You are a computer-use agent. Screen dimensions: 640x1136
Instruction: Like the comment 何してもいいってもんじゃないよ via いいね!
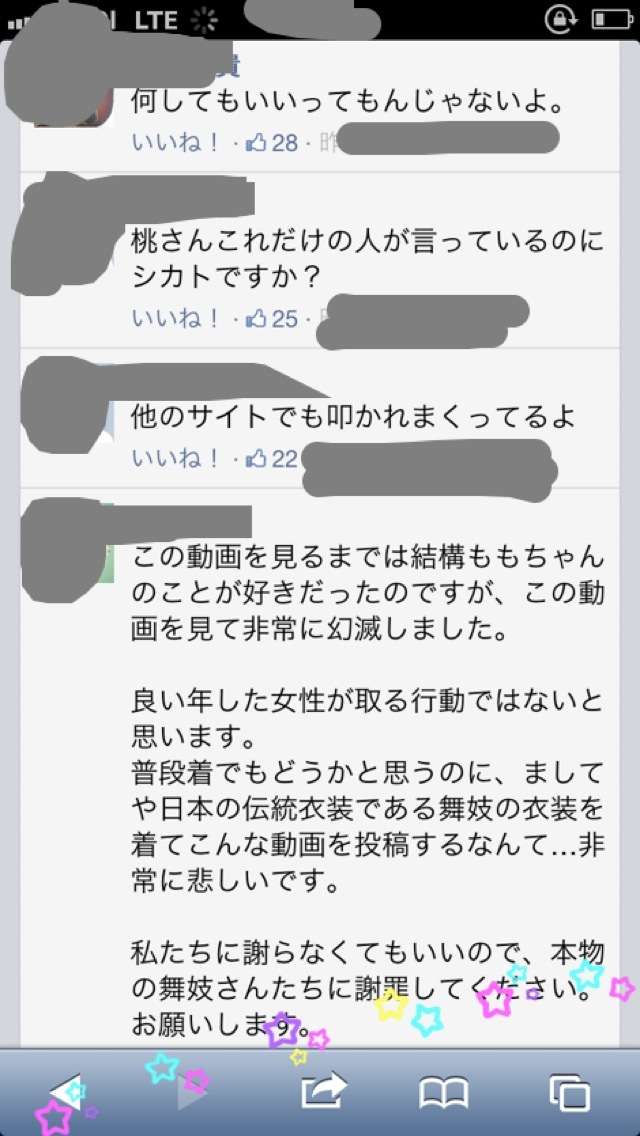coord(176,143)
